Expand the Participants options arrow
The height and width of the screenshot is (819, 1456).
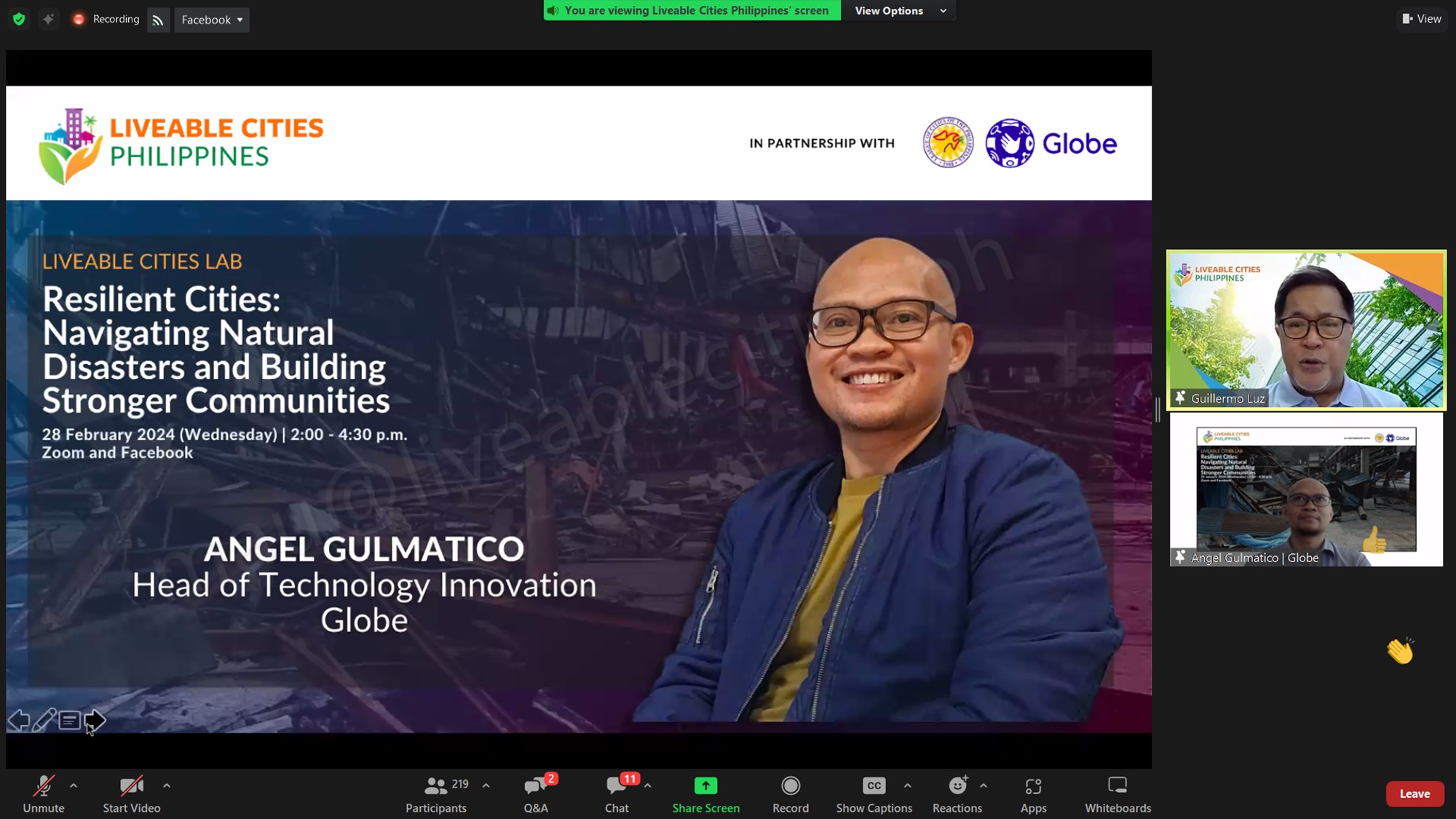point(486,786)
